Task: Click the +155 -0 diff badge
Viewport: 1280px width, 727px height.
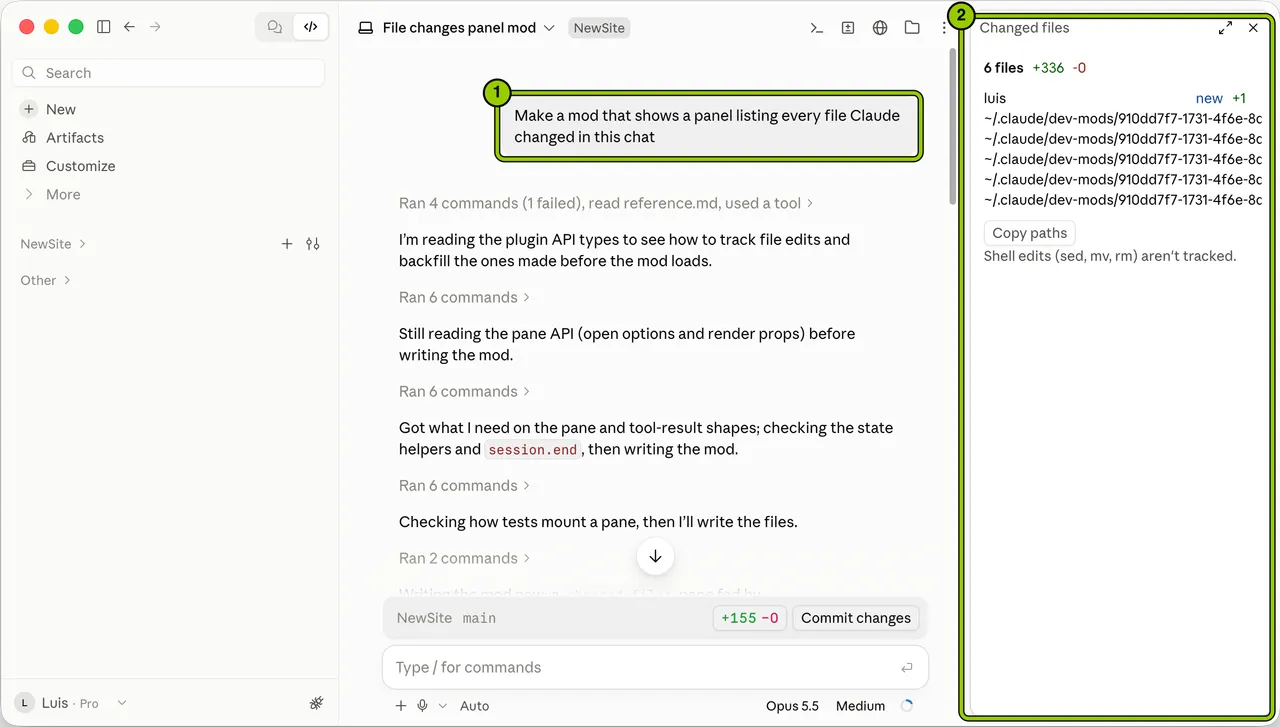Action: point(750,618)
